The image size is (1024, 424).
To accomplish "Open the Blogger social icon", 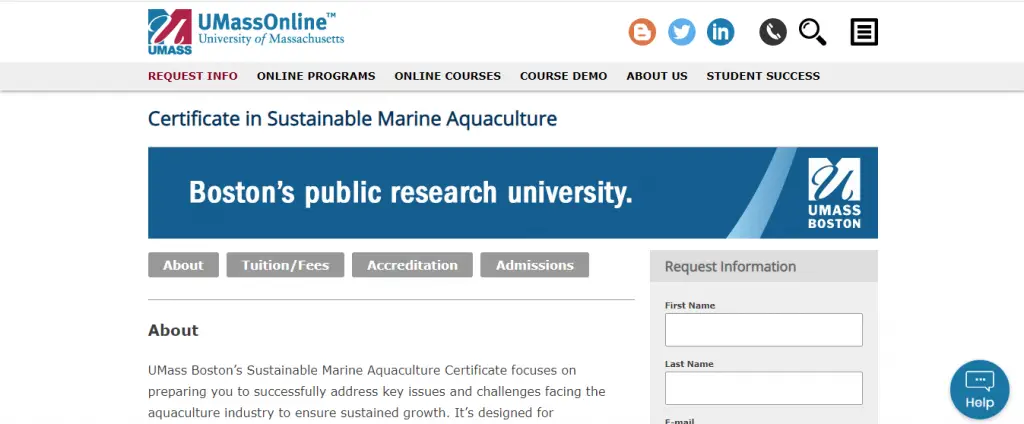I will (x=642, y=32).
